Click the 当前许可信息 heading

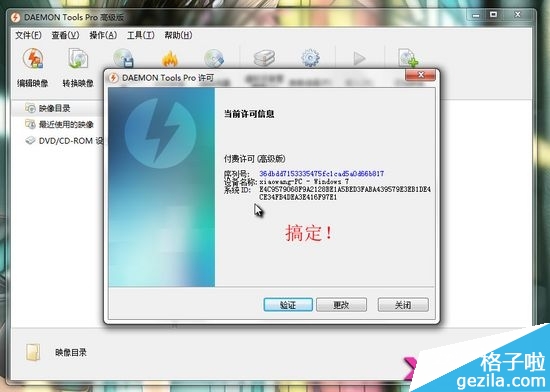[249, 114]
